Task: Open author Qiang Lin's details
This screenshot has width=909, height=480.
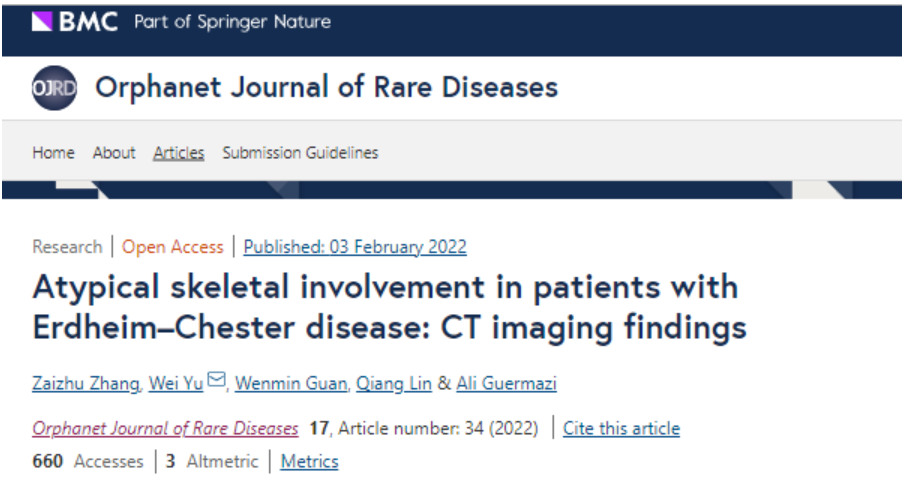Action: pos(396,383)
